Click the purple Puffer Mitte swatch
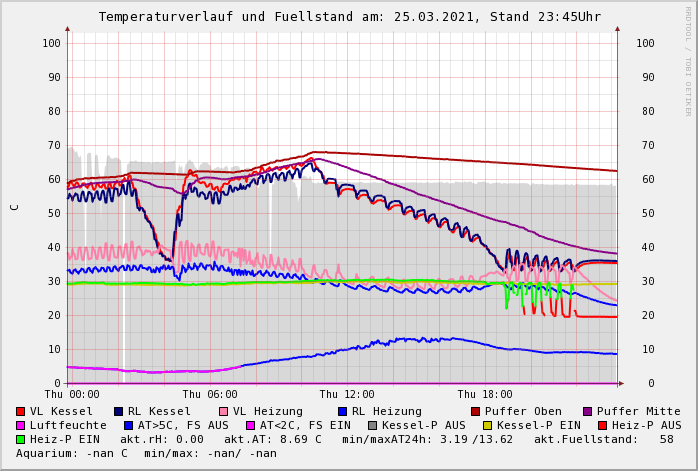Screen dimensions: 698x471 pos(588,411)
